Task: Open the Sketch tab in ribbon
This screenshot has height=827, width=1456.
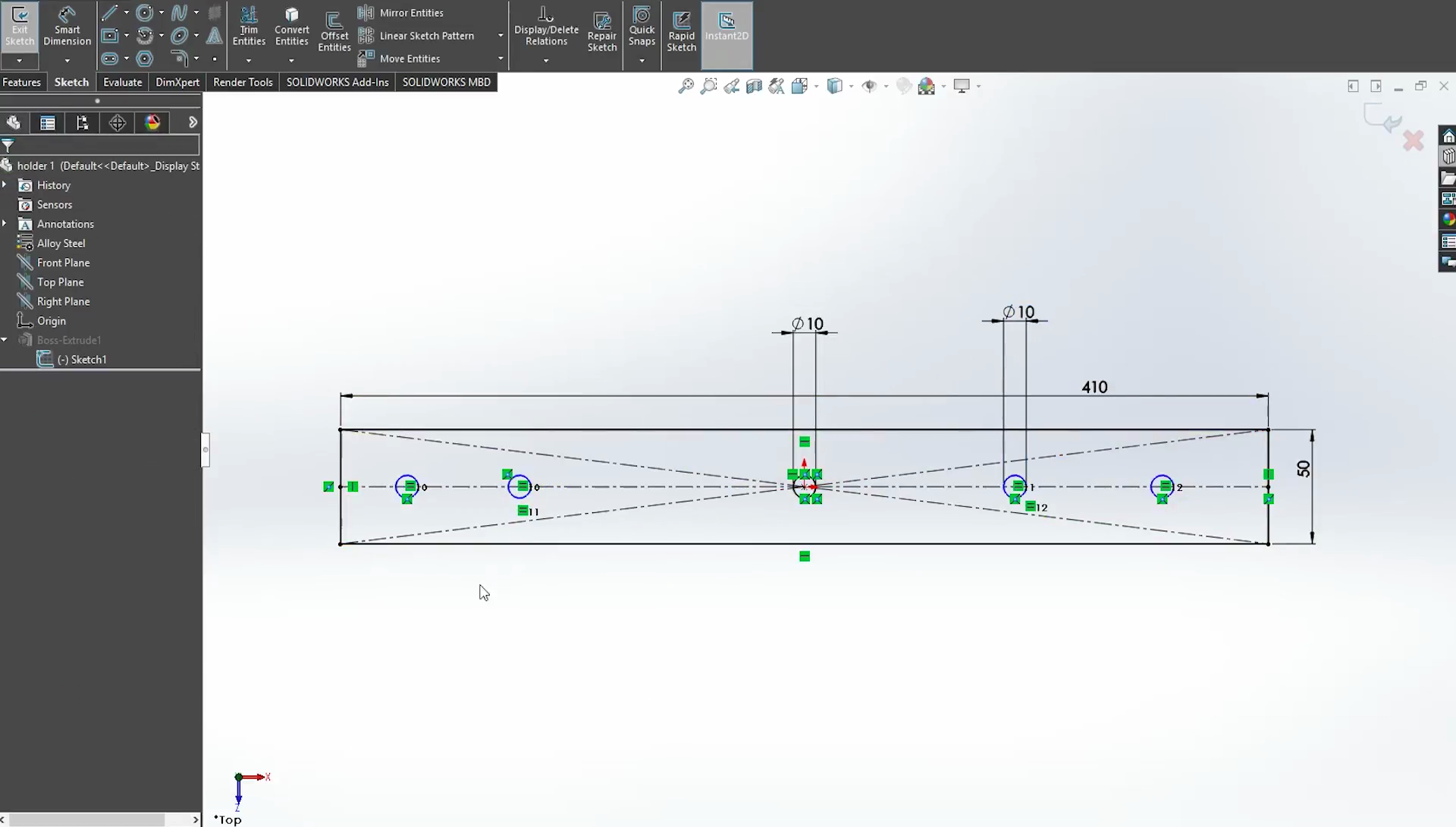Action: pyautogui.click(x=71, y=81)
